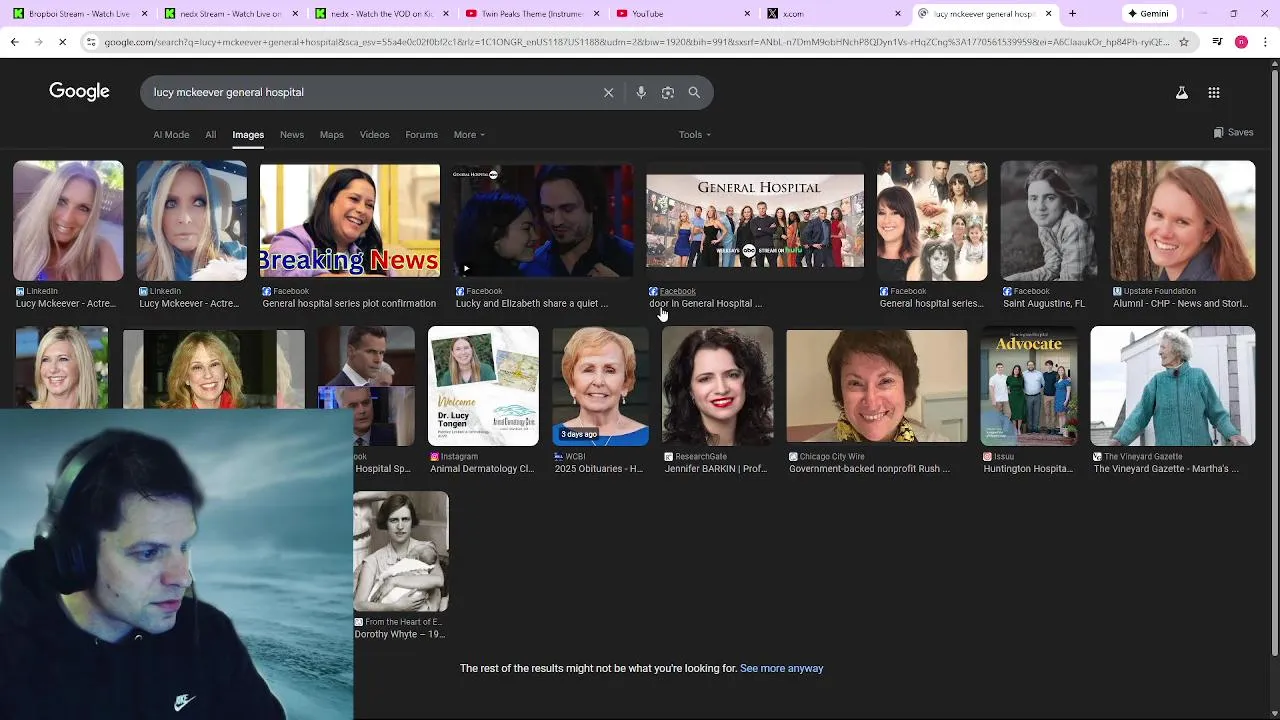1280x720 pixels.
Task: Open the General Hospital cast poster thumbnail
Action: [755, 220]
